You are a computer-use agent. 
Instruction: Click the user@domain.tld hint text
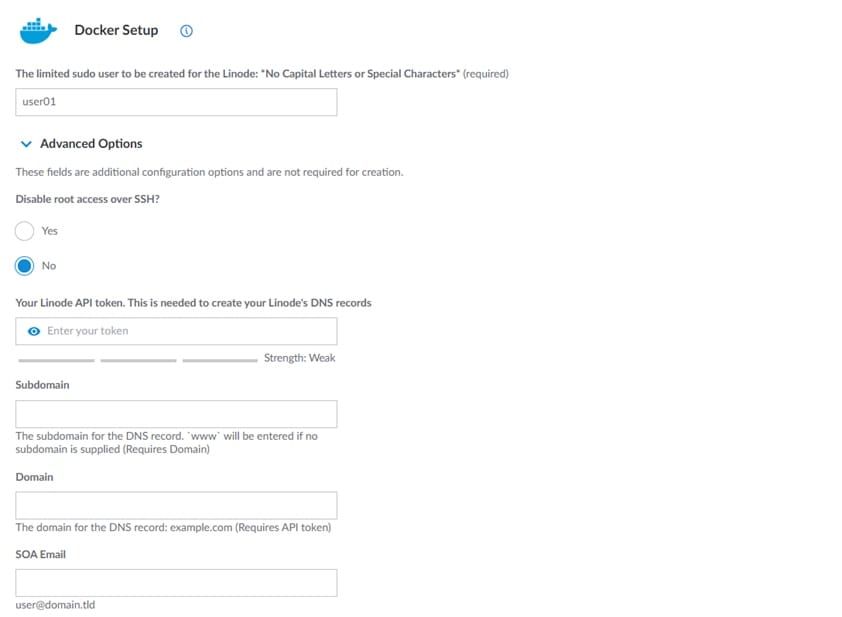coord(55,605)
